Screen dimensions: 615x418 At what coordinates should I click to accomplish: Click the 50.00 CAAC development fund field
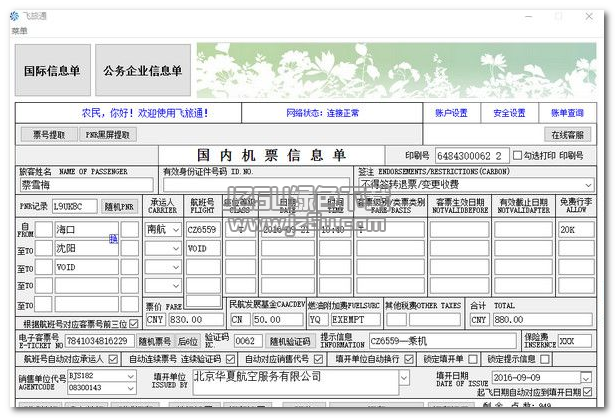278,320
